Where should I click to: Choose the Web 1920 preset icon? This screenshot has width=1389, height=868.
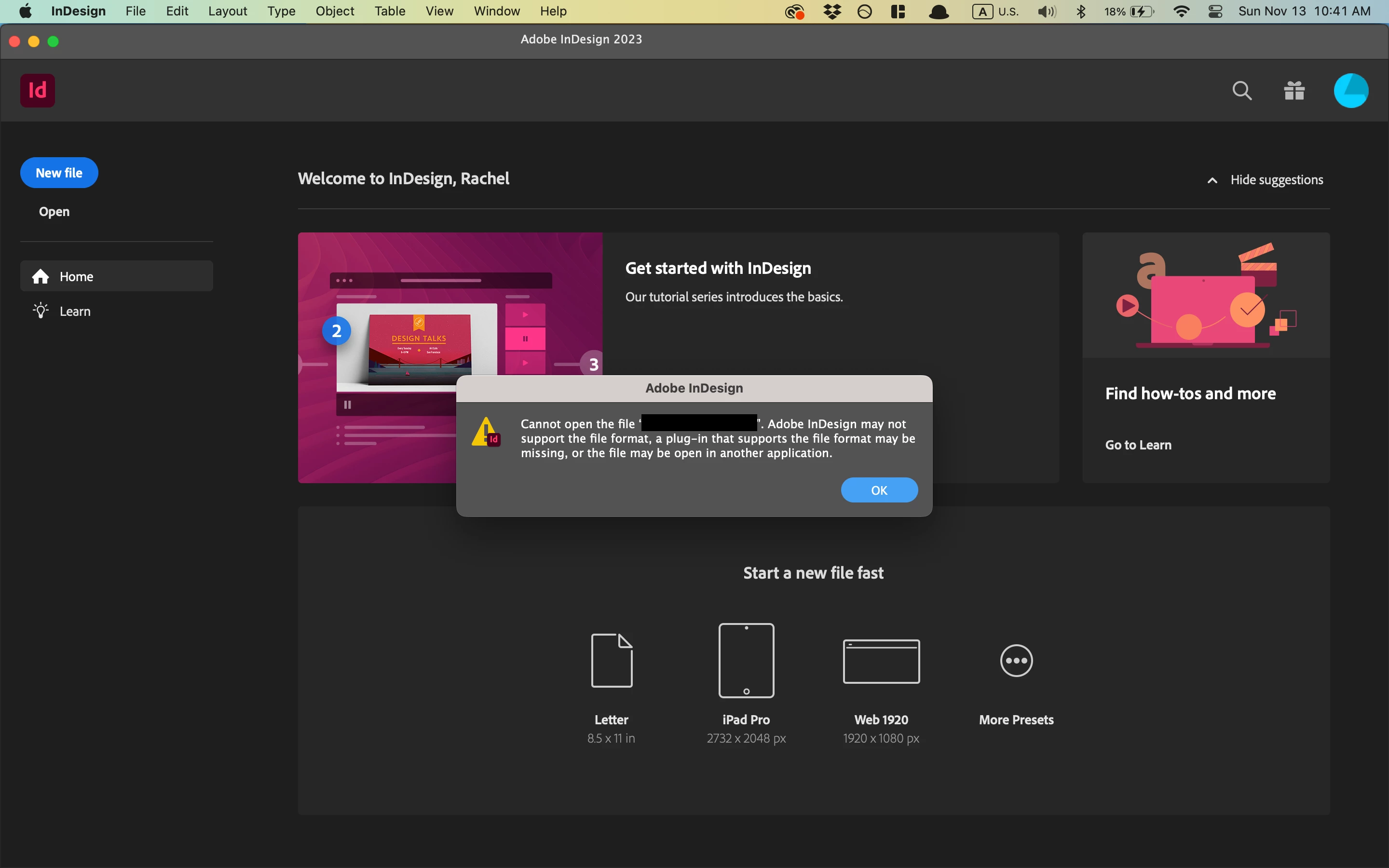[881, 661]
